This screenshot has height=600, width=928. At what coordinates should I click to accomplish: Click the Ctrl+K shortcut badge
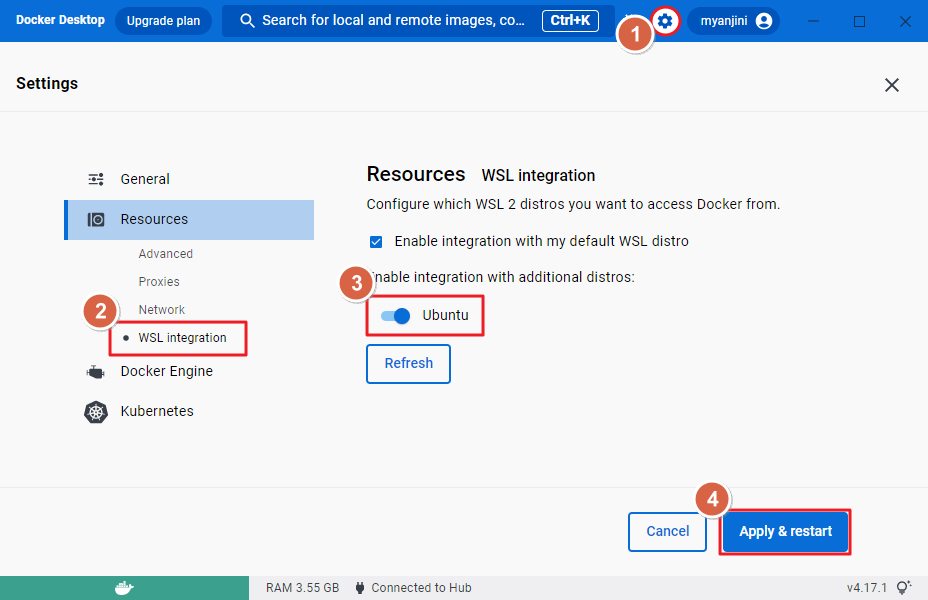[571, 21]
